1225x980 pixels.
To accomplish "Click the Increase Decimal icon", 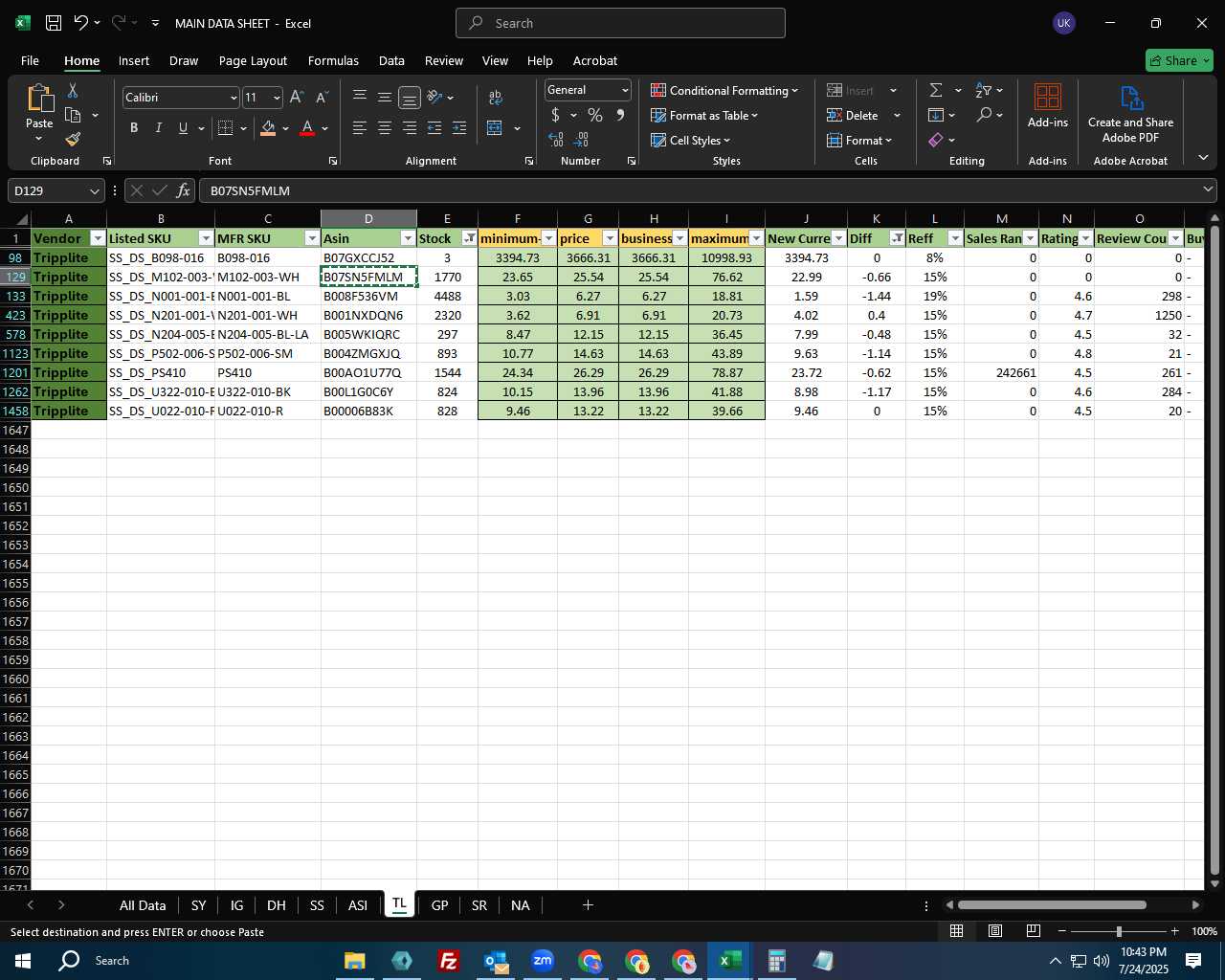I will pyautogui.click(x=556, y=140).
